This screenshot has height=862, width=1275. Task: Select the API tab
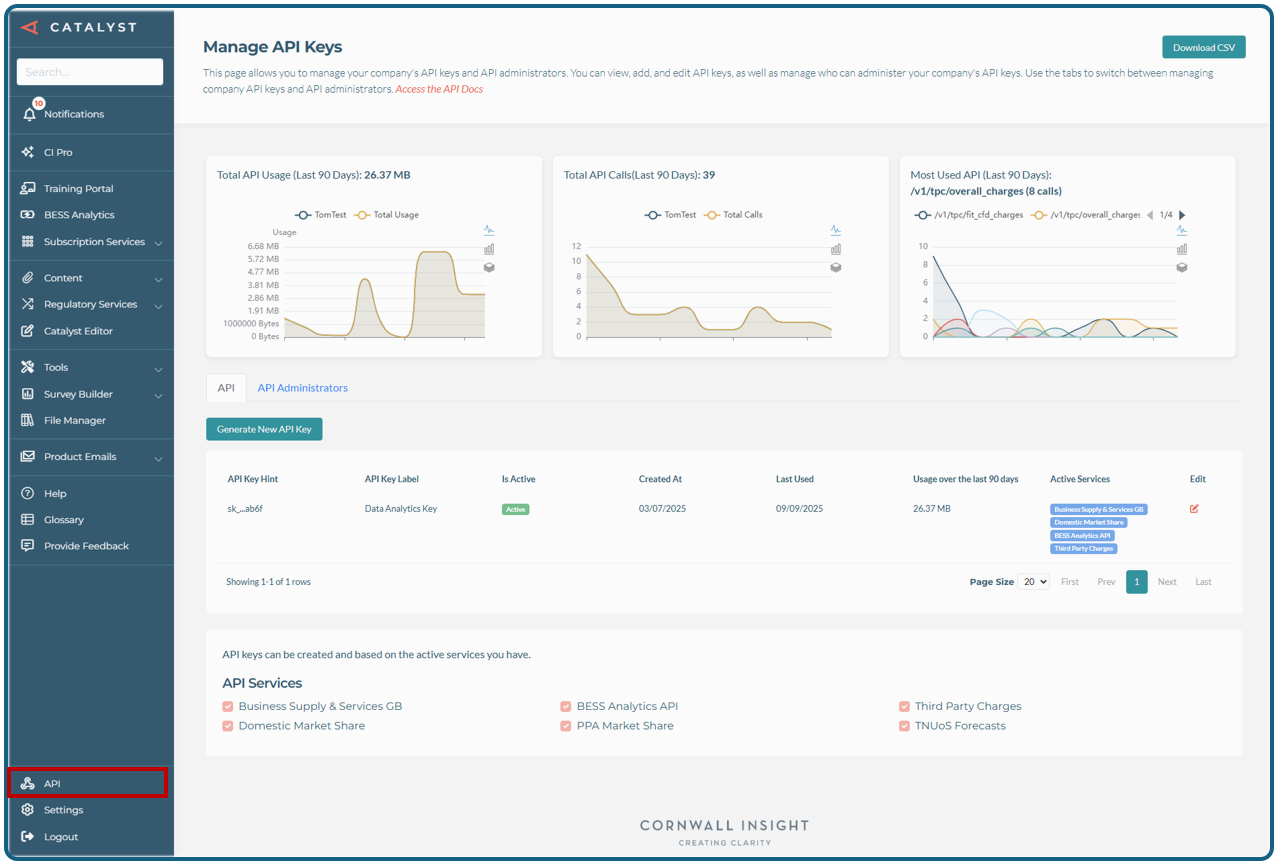pyautogui.click(x=226, y=387)
